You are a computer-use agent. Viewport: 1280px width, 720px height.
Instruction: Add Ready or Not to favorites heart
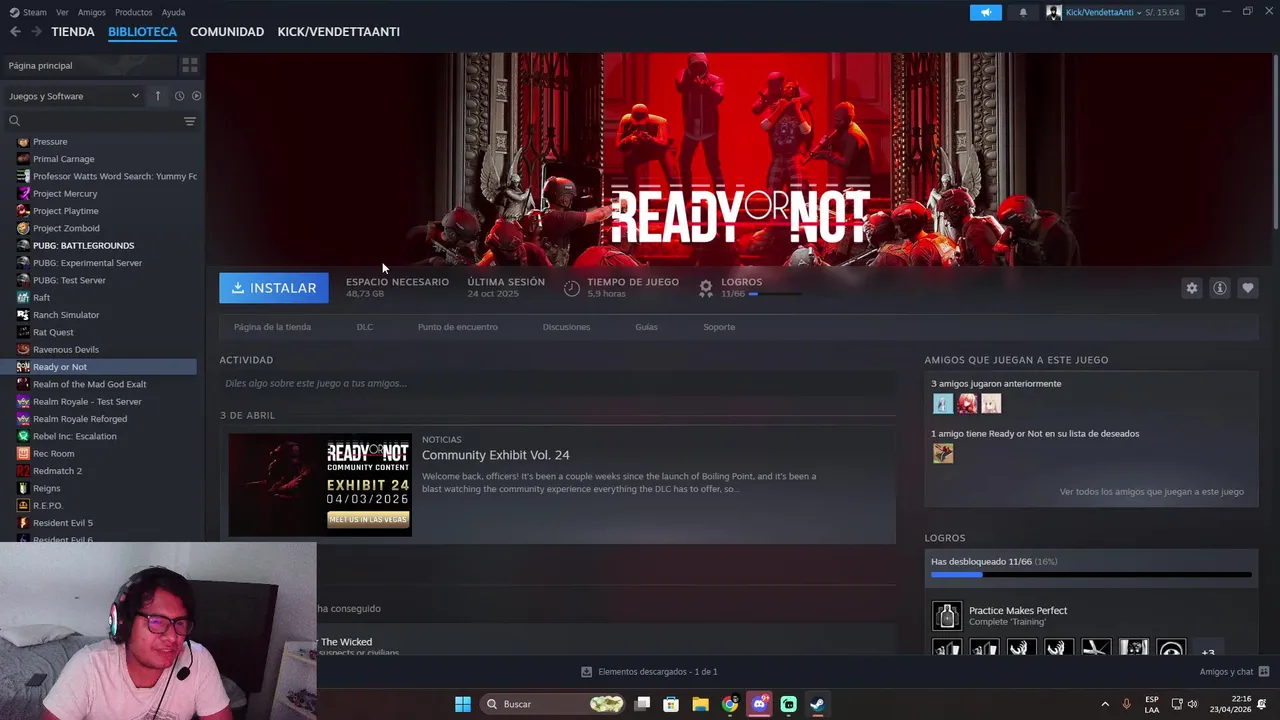pos(1248,288)
